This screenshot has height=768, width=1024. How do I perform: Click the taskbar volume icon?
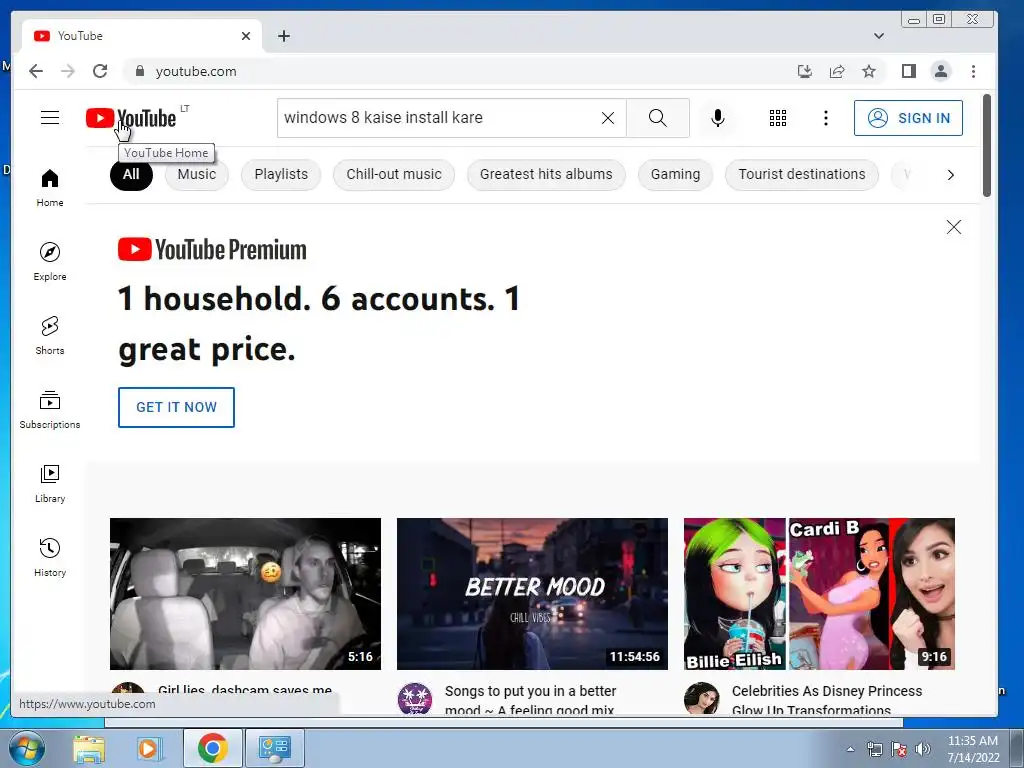point(923,749)
